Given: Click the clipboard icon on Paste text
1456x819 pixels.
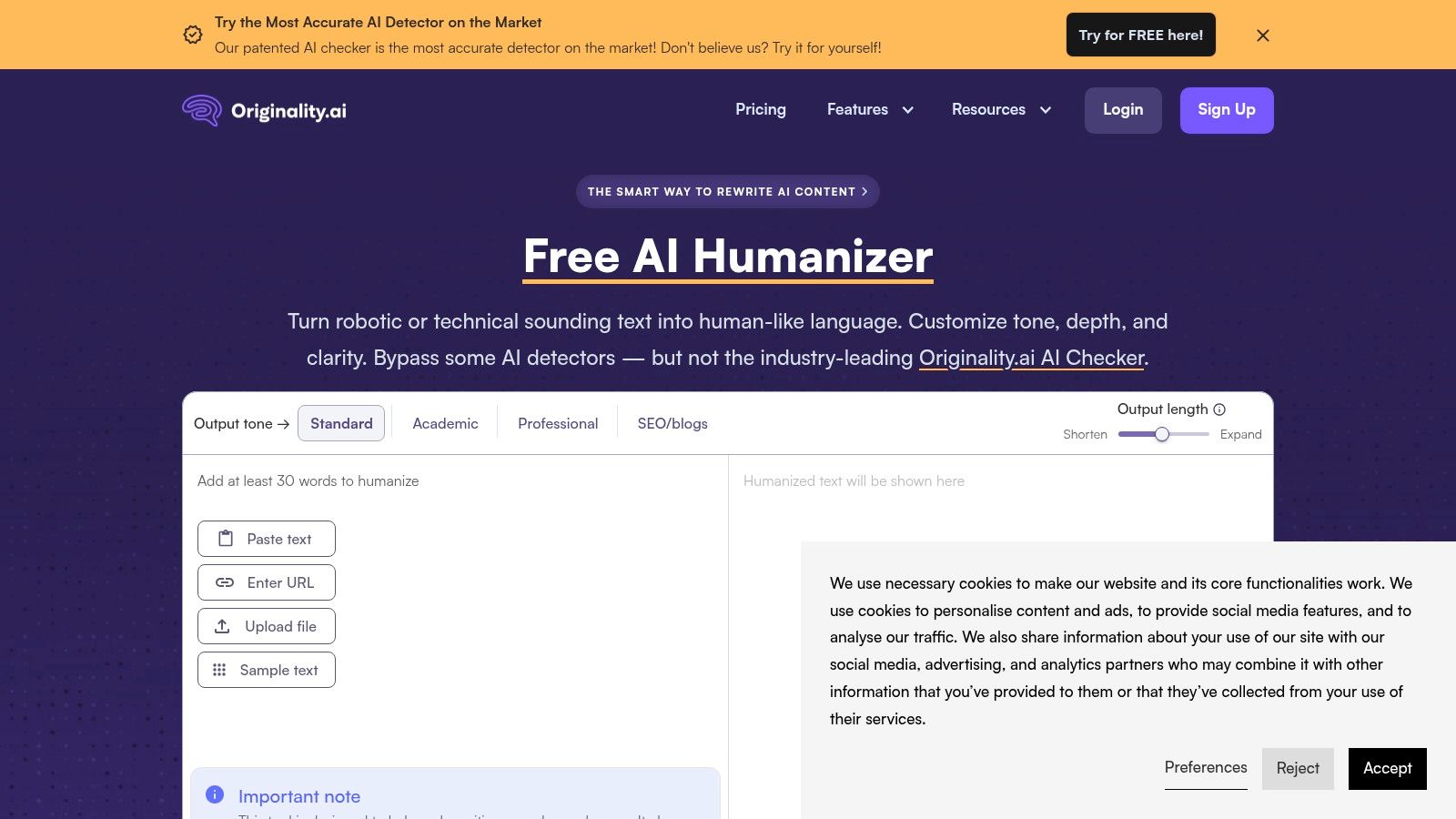Looking at the screenshot, I should coord(224,538).
